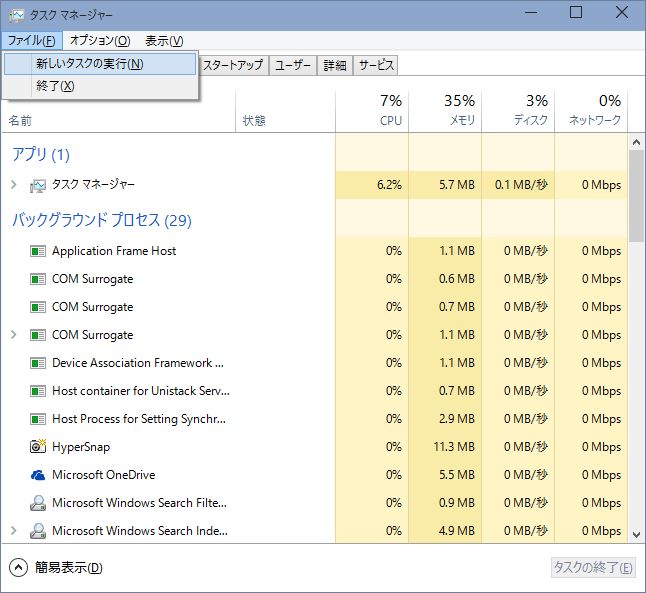Open the 表示(V) menu
Viewport: 646px width, 593px height.
click(164, 40)
